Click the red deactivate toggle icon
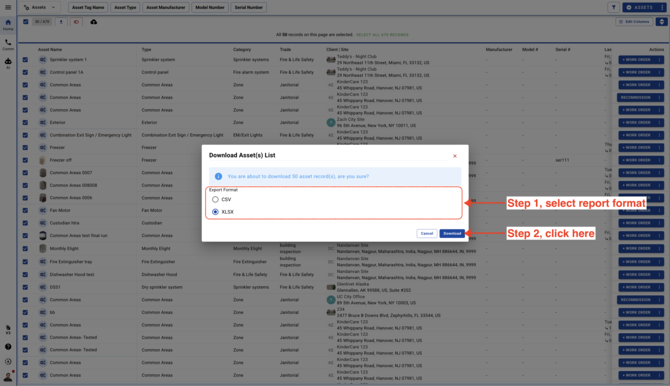This screenshot has height=386, width=670. point(76,22)
